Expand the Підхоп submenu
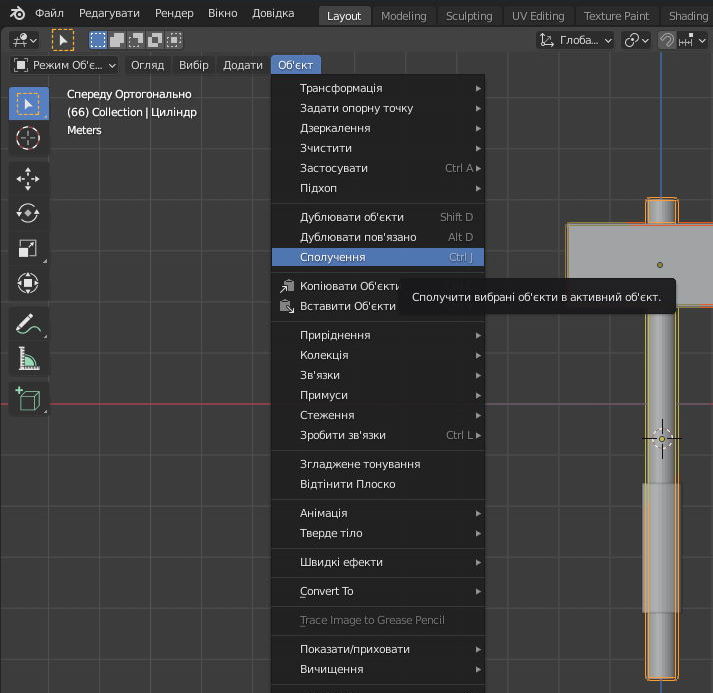 tap(378, 188)
